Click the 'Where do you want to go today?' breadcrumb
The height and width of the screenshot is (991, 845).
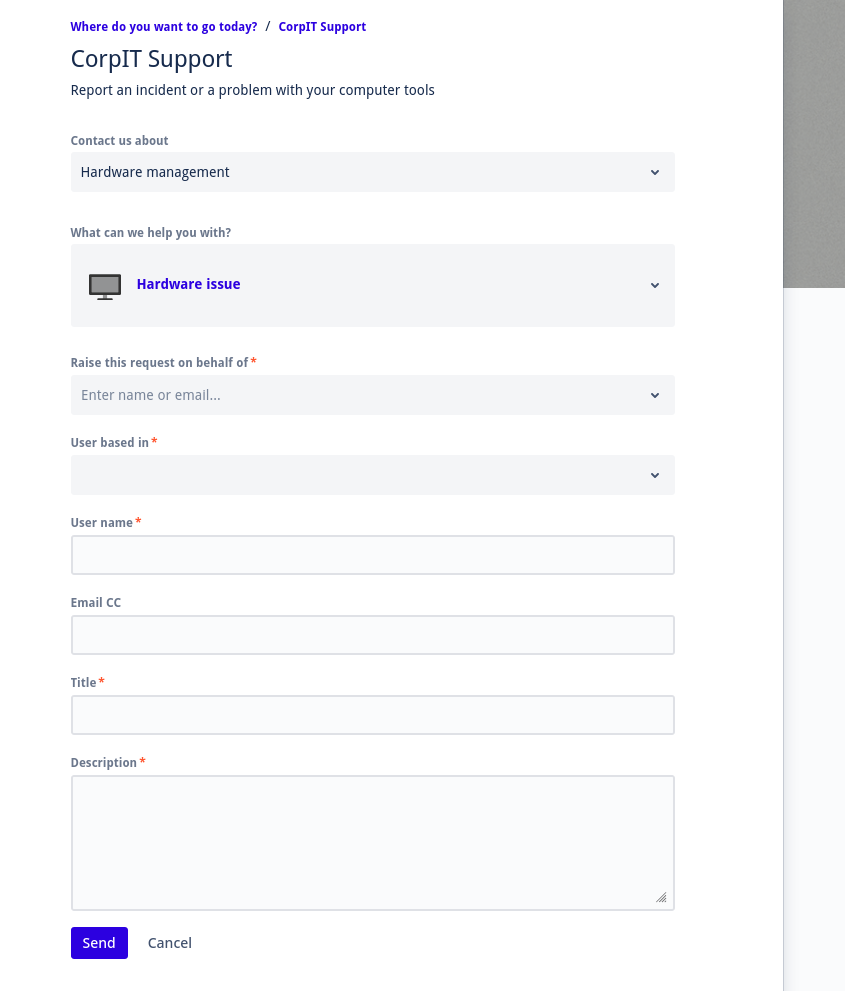pos(163,27)
